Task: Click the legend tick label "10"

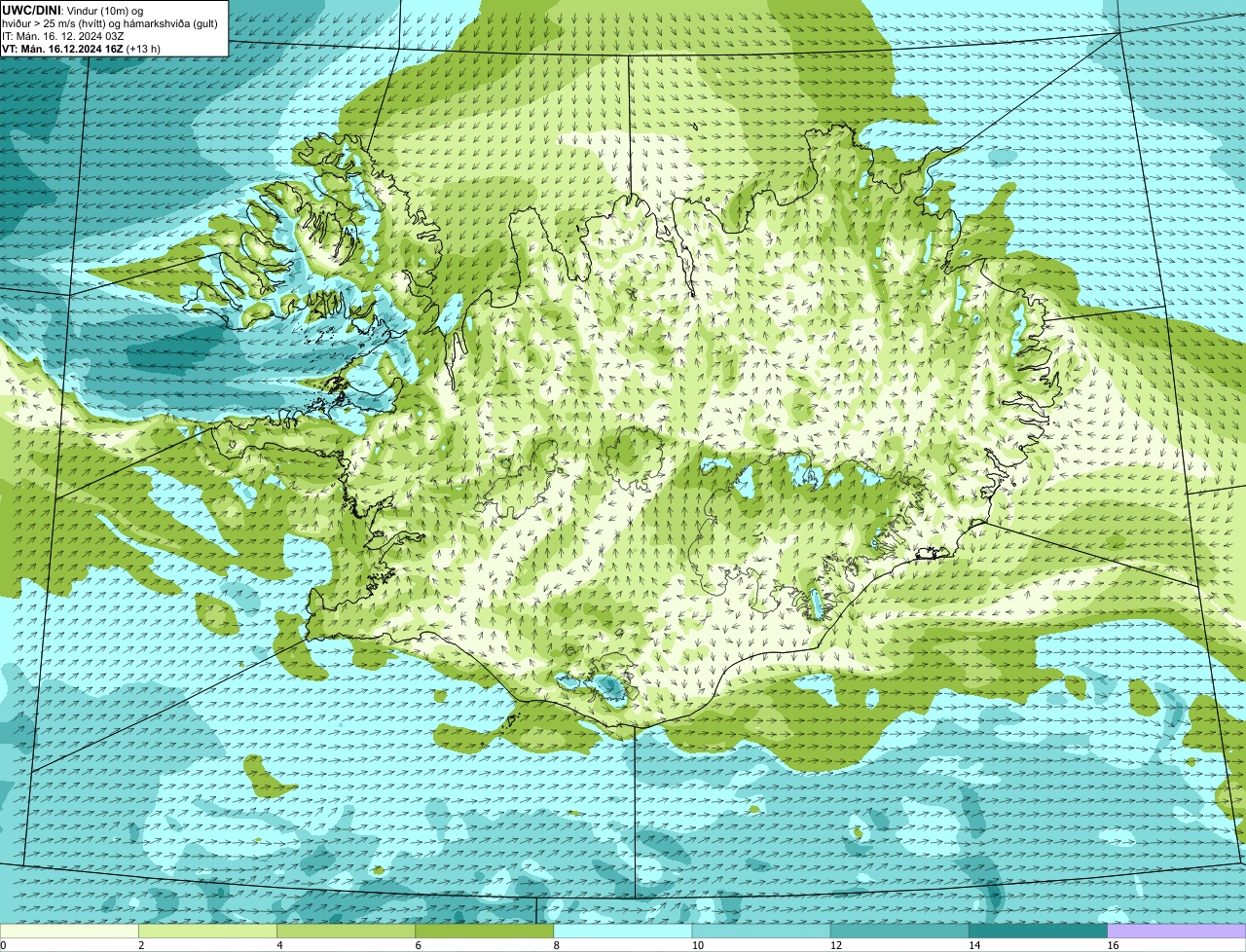Action: pyautogui.click(x=697, y=945)
